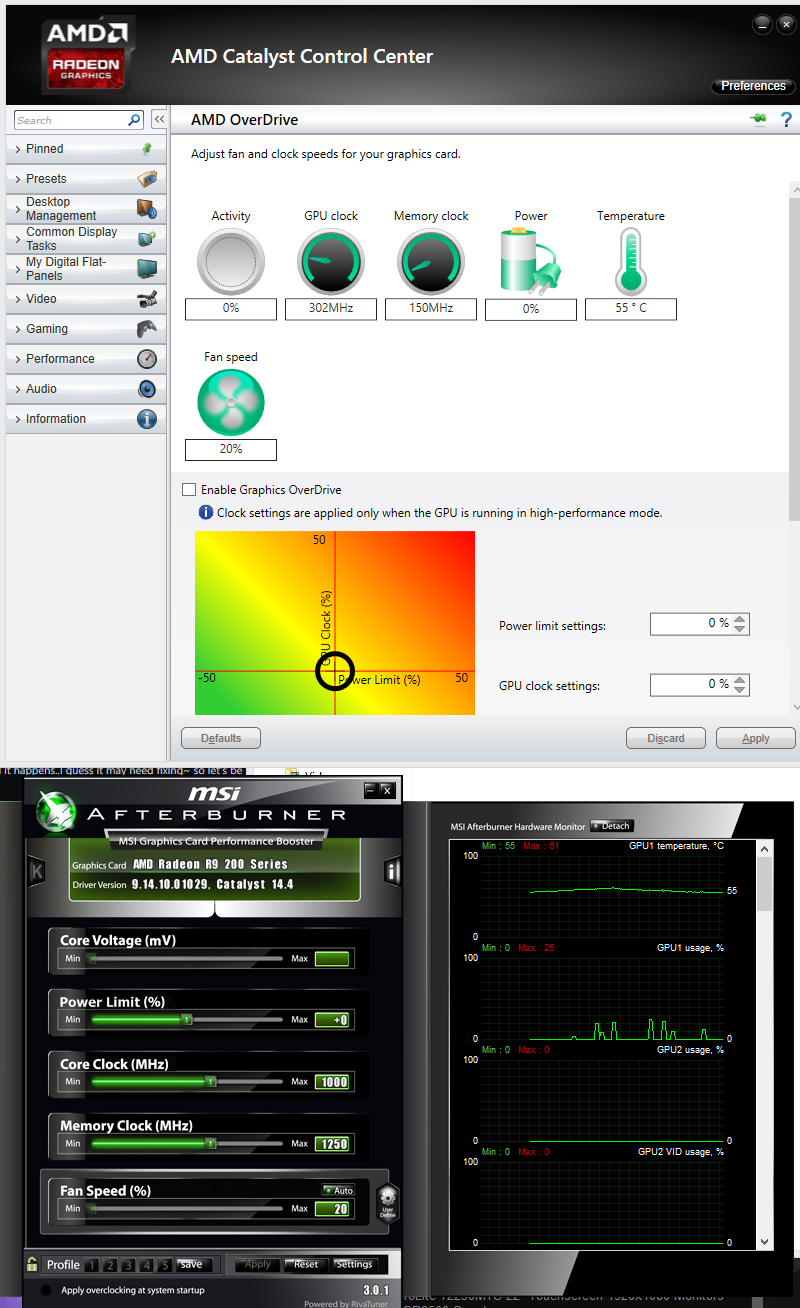Increase Power limit settings with up arrow
800x1308 pixels.
click(740, 619)
